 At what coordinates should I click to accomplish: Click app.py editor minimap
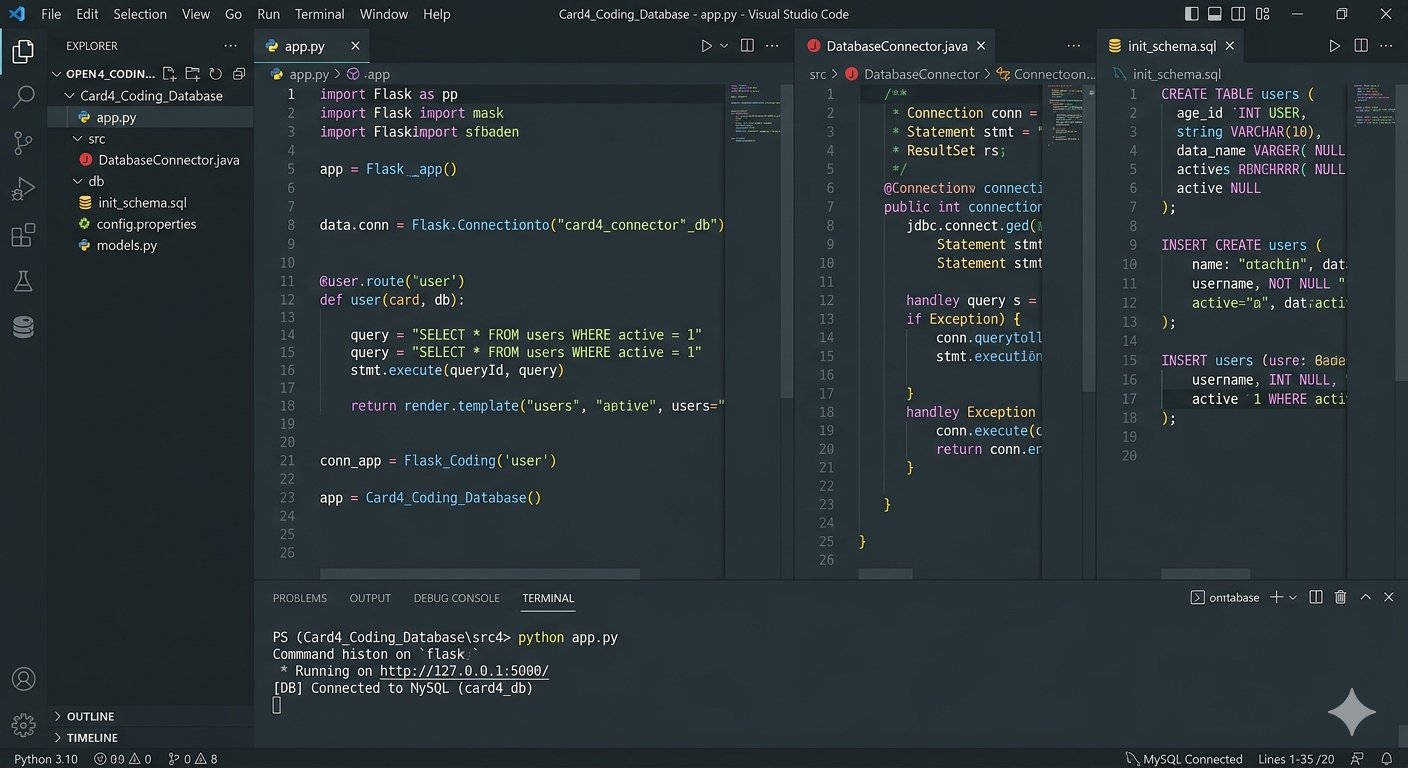tap(755, 114)
